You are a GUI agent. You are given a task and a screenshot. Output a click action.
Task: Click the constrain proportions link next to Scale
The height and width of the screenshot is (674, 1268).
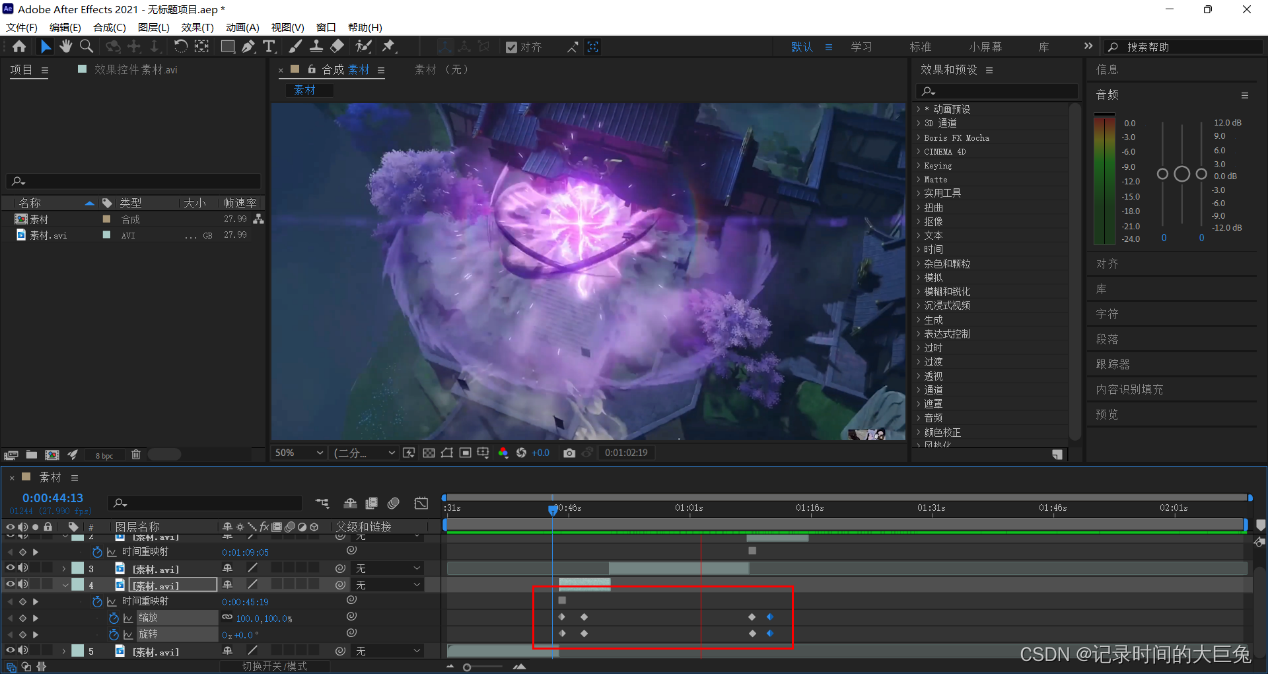tap(227, 618)
